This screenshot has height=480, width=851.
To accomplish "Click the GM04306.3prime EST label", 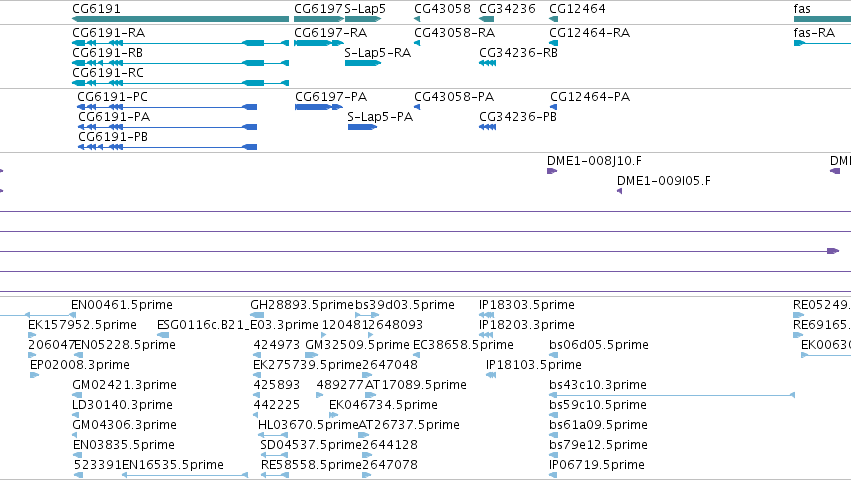I will [125, 425].
